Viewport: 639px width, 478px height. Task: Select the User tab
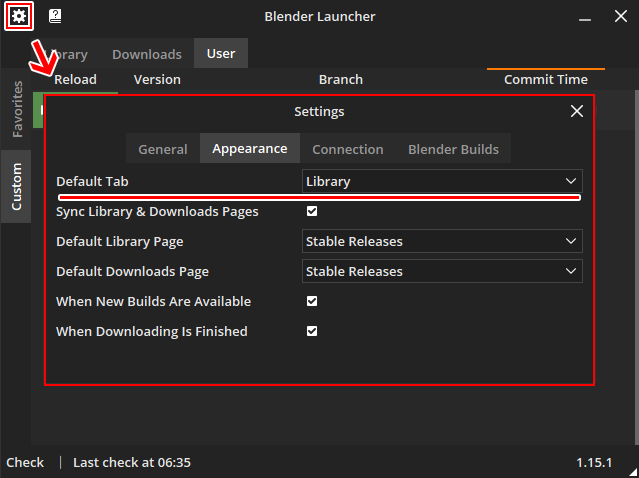[221, 54]
